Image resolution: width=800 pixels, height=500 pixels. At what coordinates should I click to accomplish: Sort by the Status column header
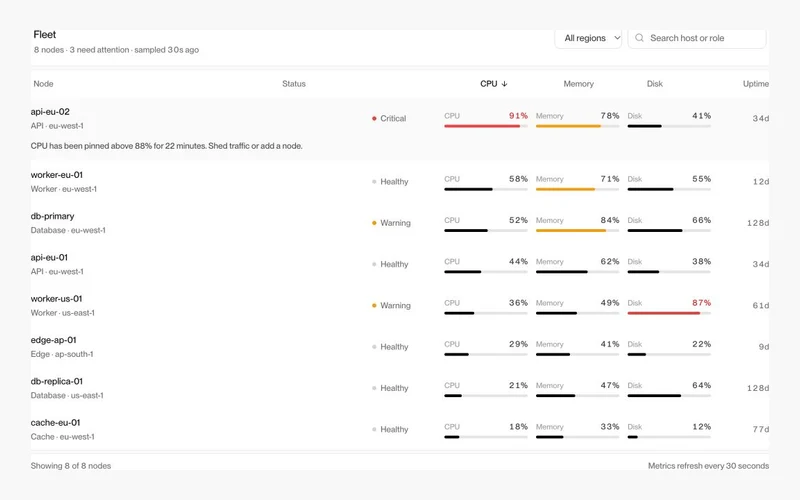294,84
